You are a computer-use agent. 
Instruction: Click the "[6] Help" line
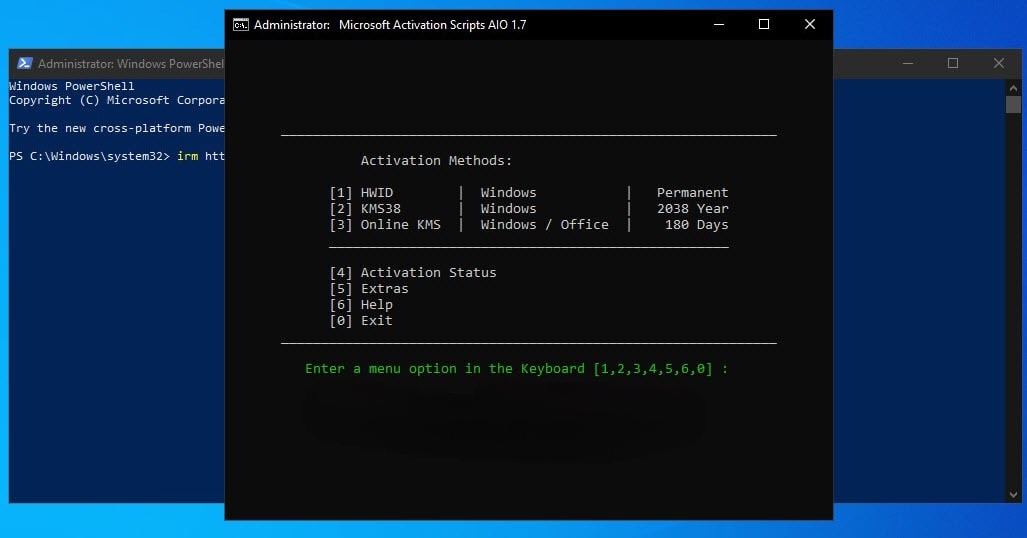point(361,305)
